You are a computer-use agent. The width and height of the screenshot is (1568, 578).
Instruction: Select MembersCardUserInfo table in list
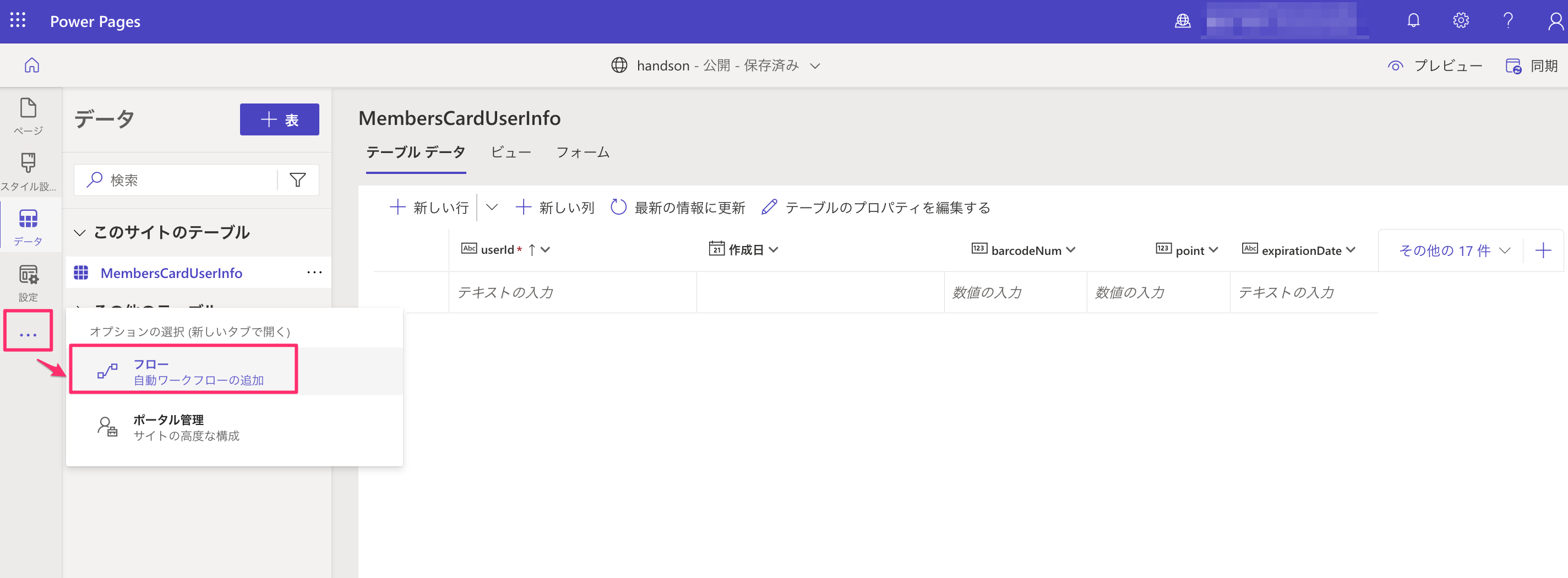click(171, 272)
